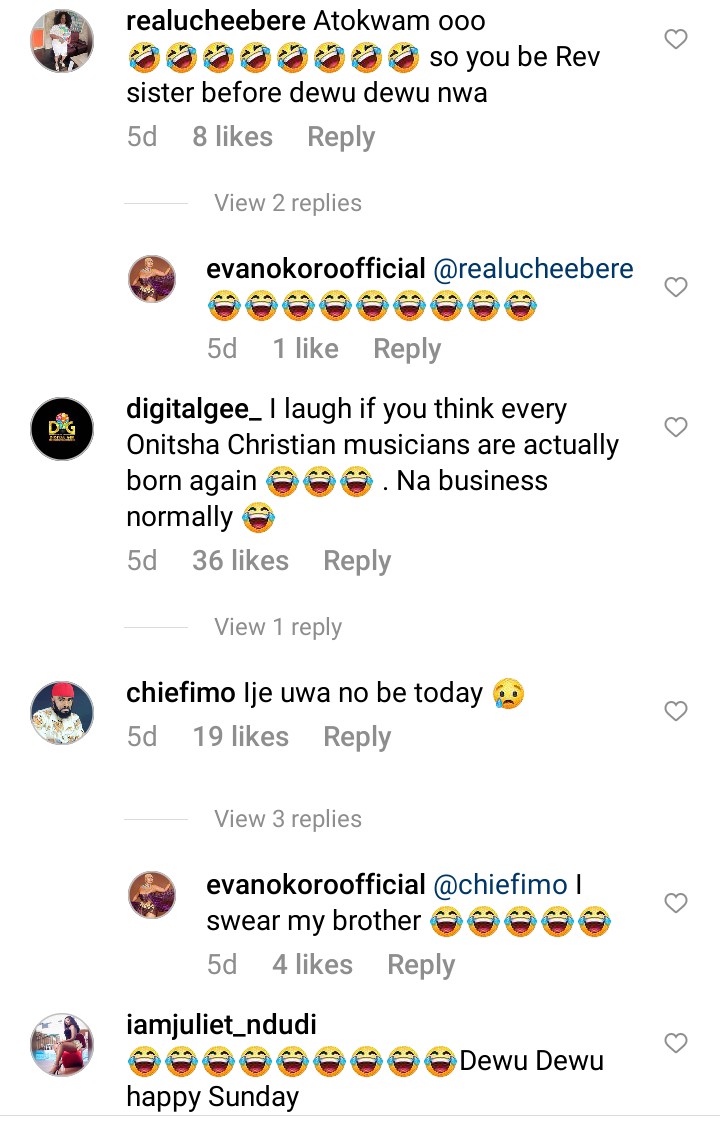Open iamjuliet_ndudi's profile picture
Image resolution: width=720 pixels, height=1121 pixels.
62,1045
